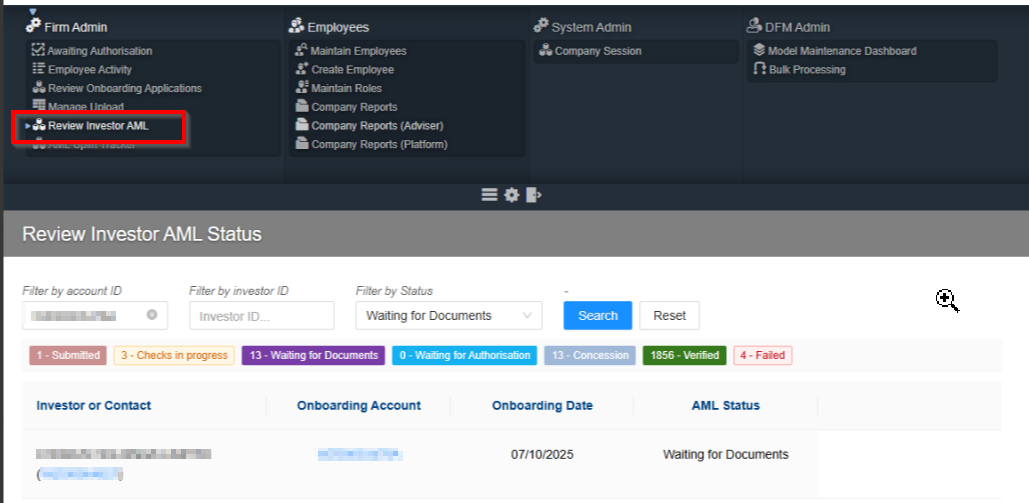This screenshot has width=1029, height=503.
Task: Open Review Onboarding Applications
Action: (x=125, y=88)
